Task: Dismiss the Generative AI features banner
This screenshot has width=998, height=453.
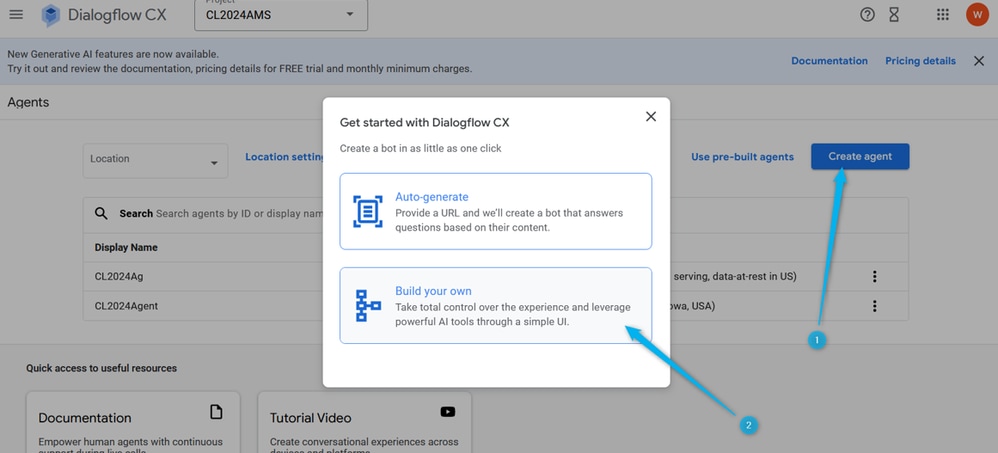Action: pos(979,61)
